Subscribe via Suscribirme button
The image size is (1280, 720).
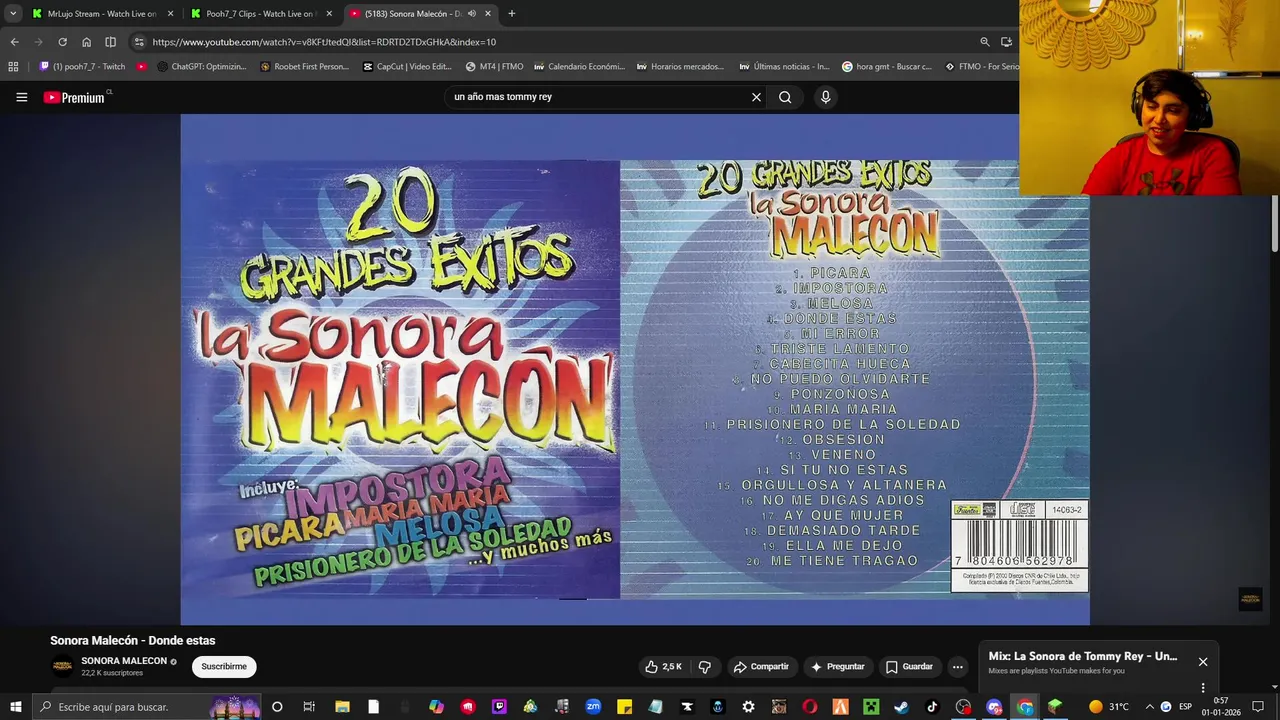[x=224, y=667]
